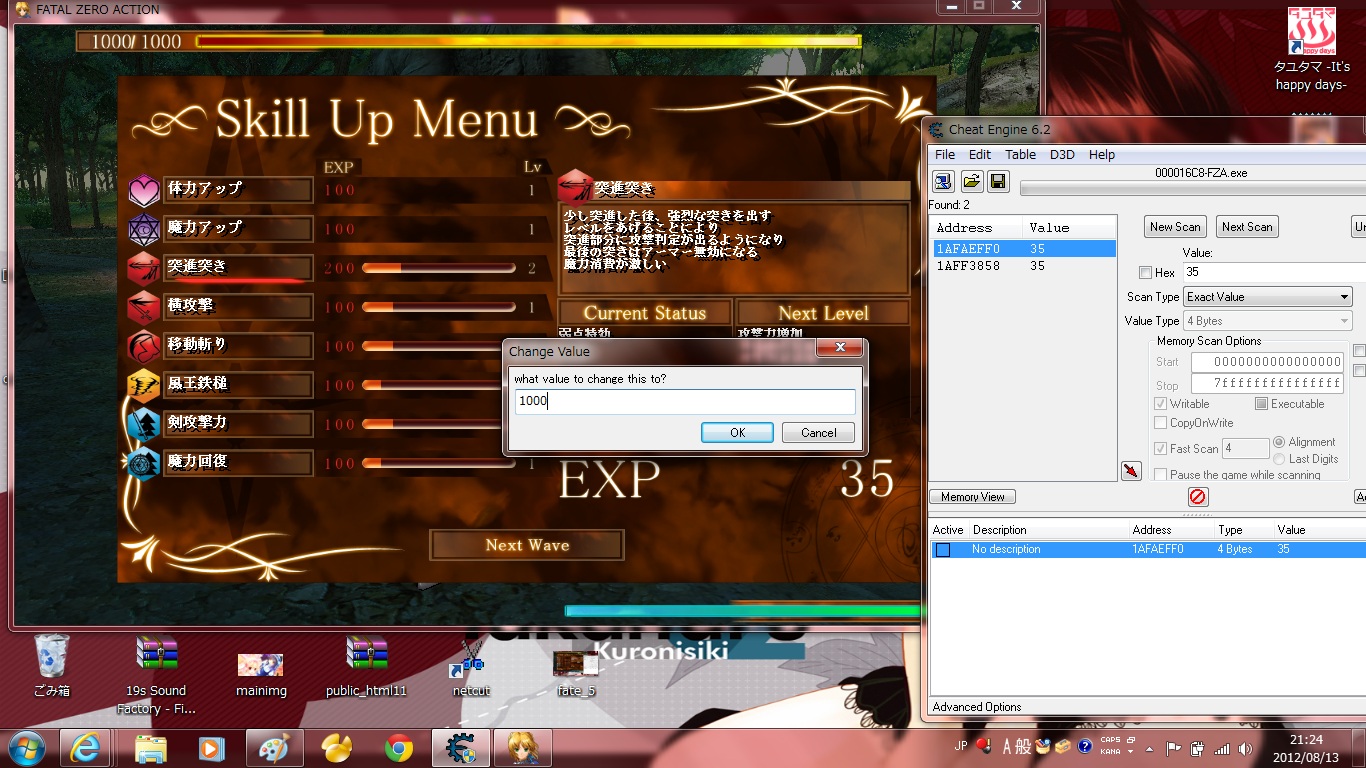Click the Next Scan button
The height and width of the screenshot is (768, 1366).
tap(1247, 227)
